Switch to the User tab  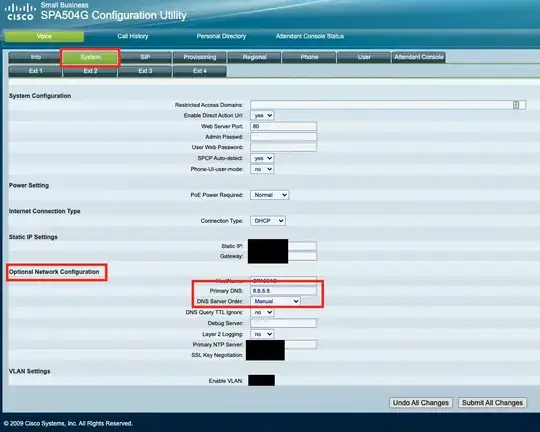(x=364, y=57)
